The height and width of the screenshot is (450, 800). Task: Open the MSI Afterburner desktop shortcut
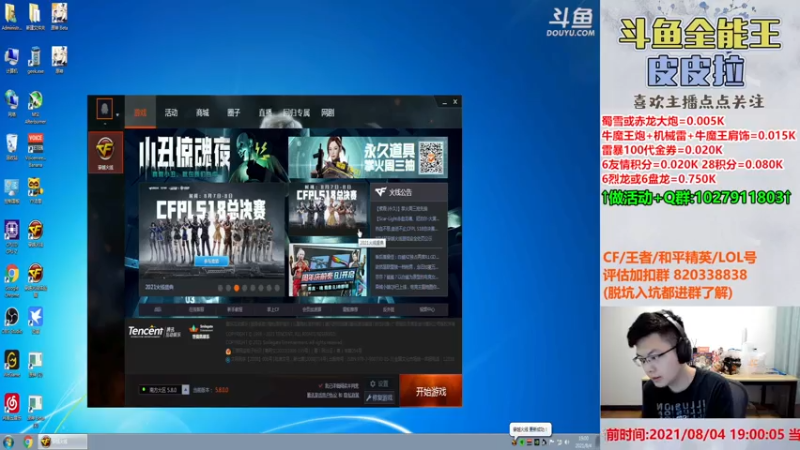[35, 106]
